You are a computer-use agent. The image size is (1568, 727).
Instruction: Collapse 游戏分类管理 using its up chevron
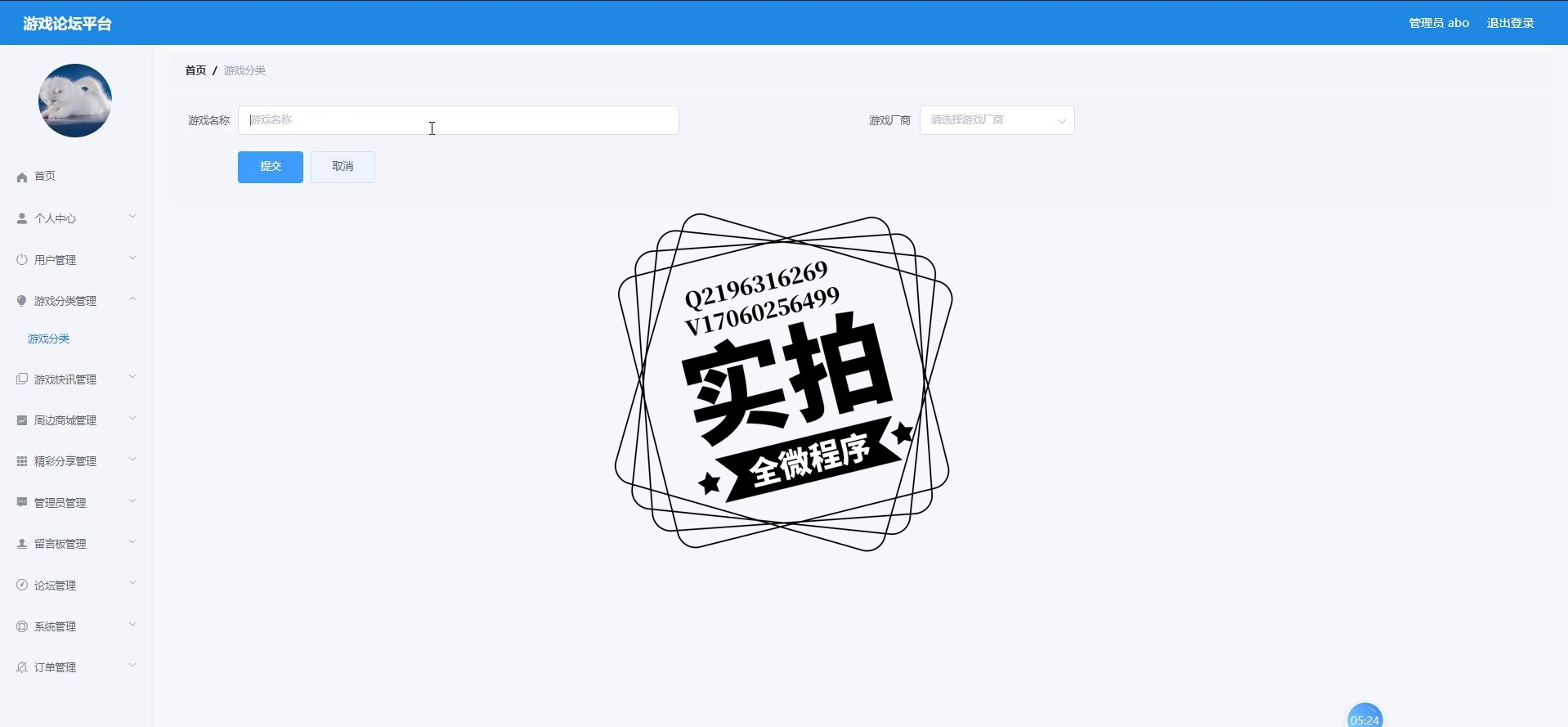132,299
